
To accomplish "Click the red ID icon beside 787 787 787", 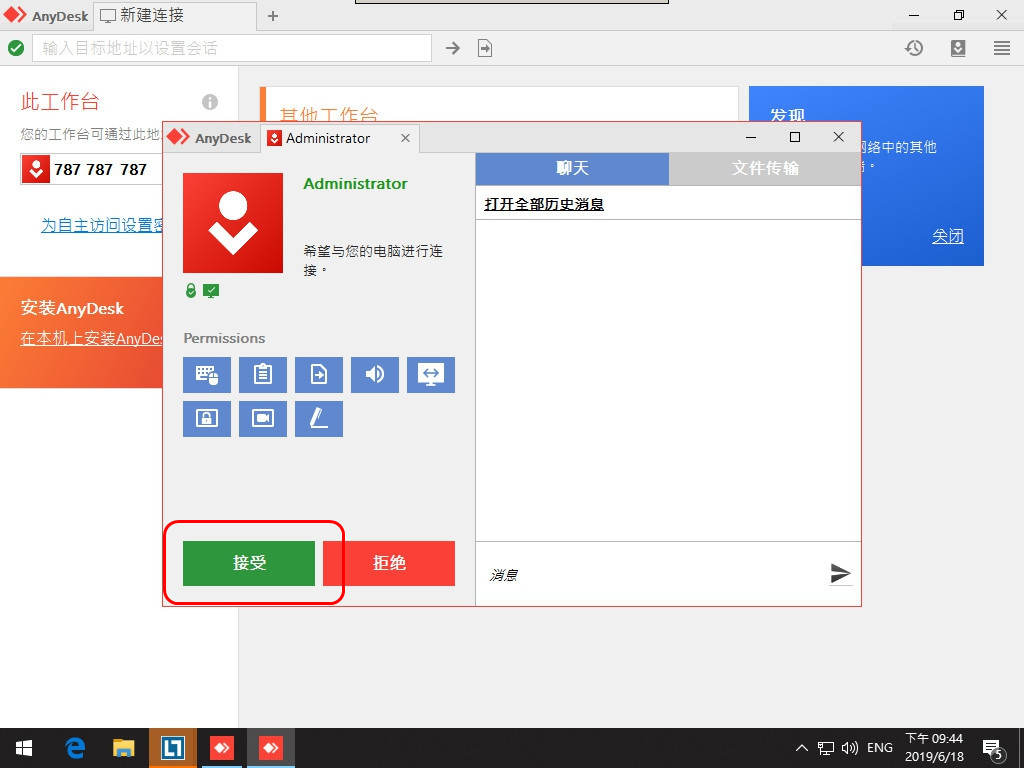I will click(36, 169).
